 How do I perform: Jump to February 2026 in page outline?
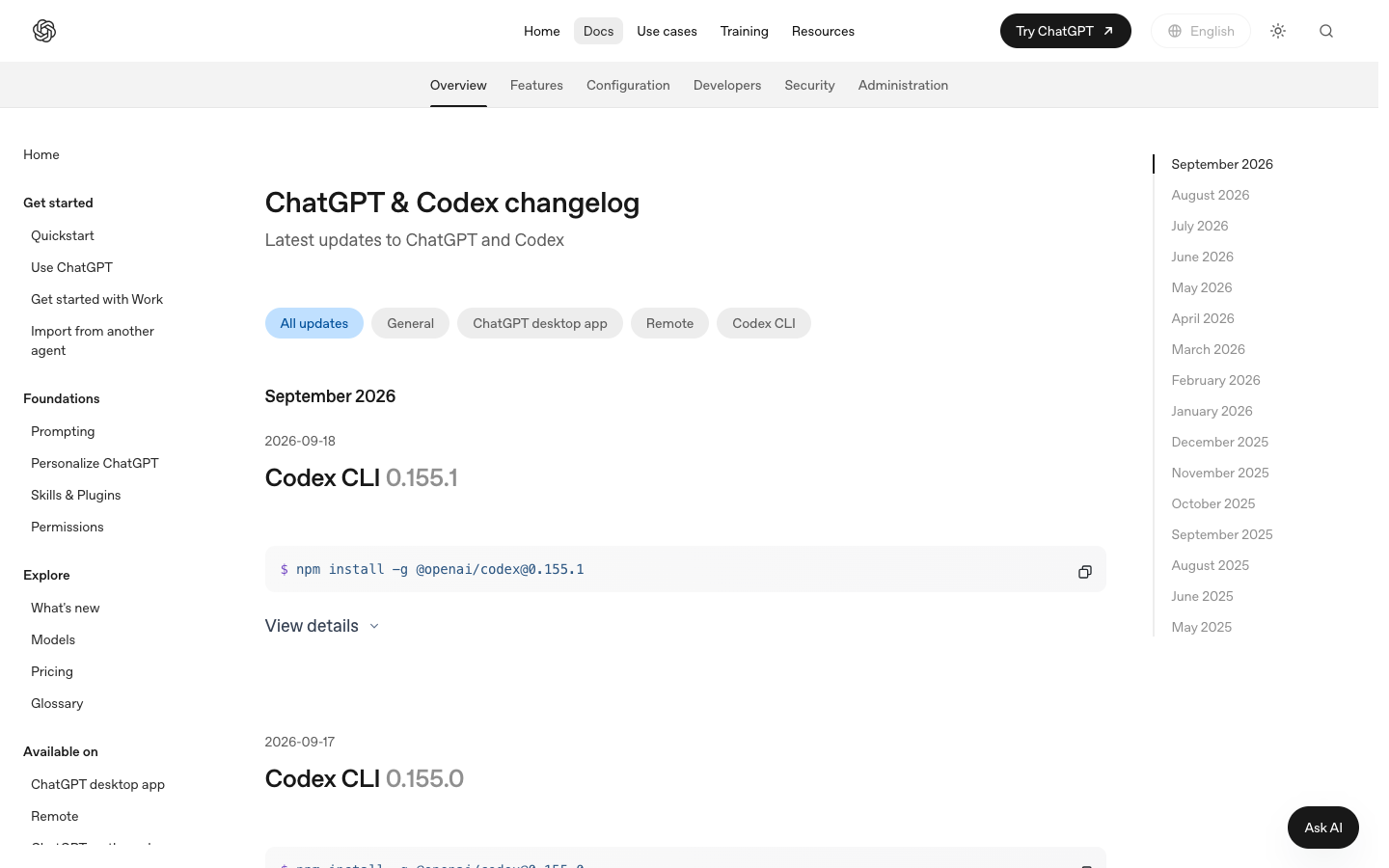[x=1216, y=380]
